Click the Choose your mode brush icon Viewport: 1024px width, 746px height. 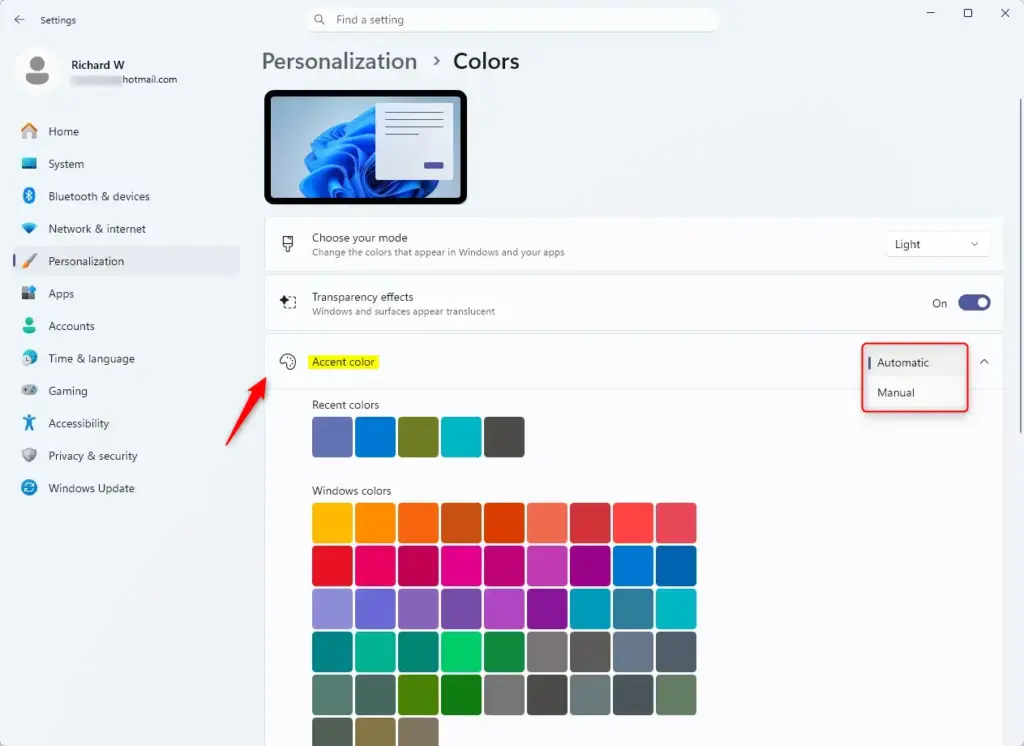(x=287, y=244)
